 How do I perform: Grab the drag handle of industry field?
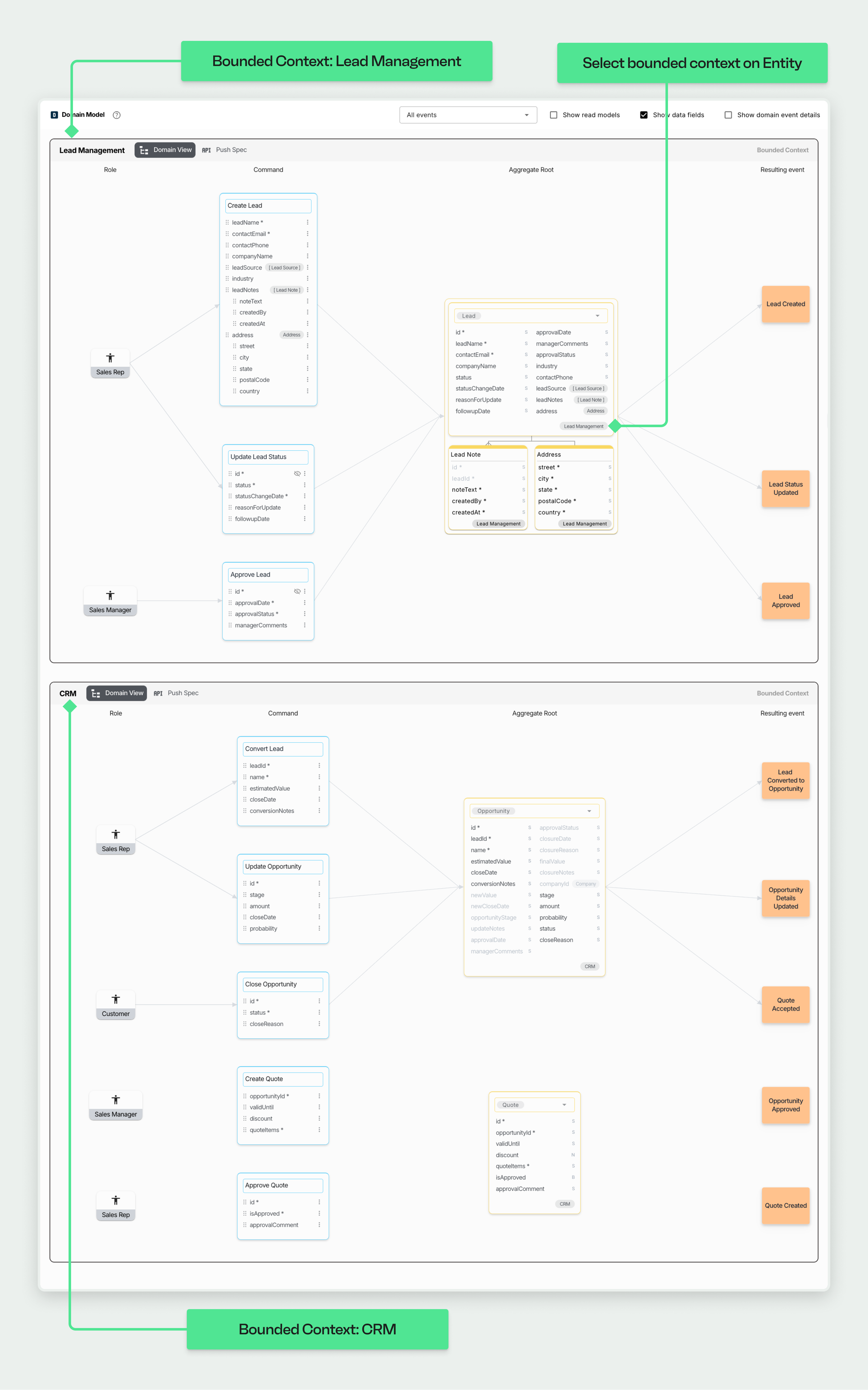point(227,278)
